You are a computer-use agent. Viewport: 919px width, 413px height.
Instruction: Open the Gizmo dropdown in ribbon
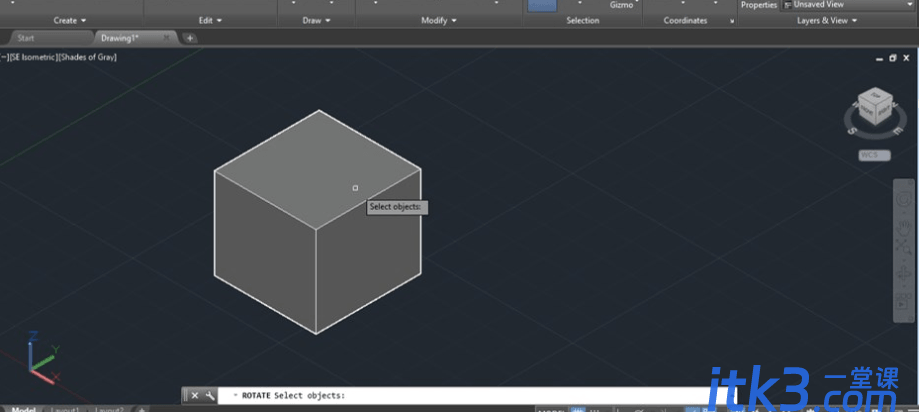tap(621, 5)
